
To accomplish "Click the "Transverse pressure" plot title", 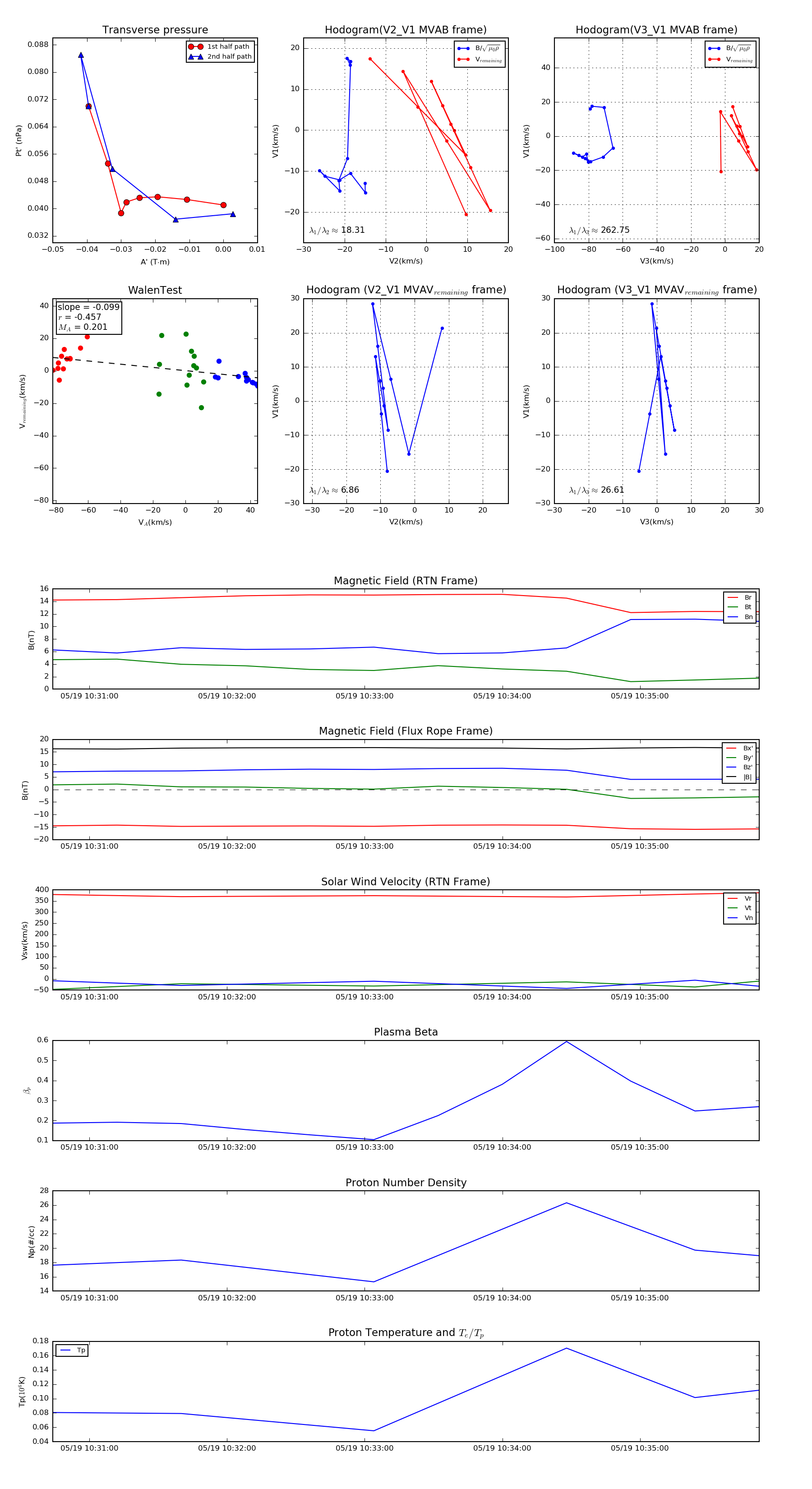I will pyautogui.click(x=155, y=30).
